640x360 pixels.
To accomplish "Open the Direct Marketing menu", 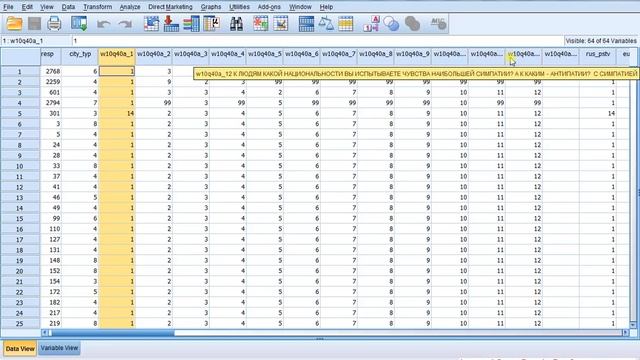I will pyautogui.click(x=170, y=7).
